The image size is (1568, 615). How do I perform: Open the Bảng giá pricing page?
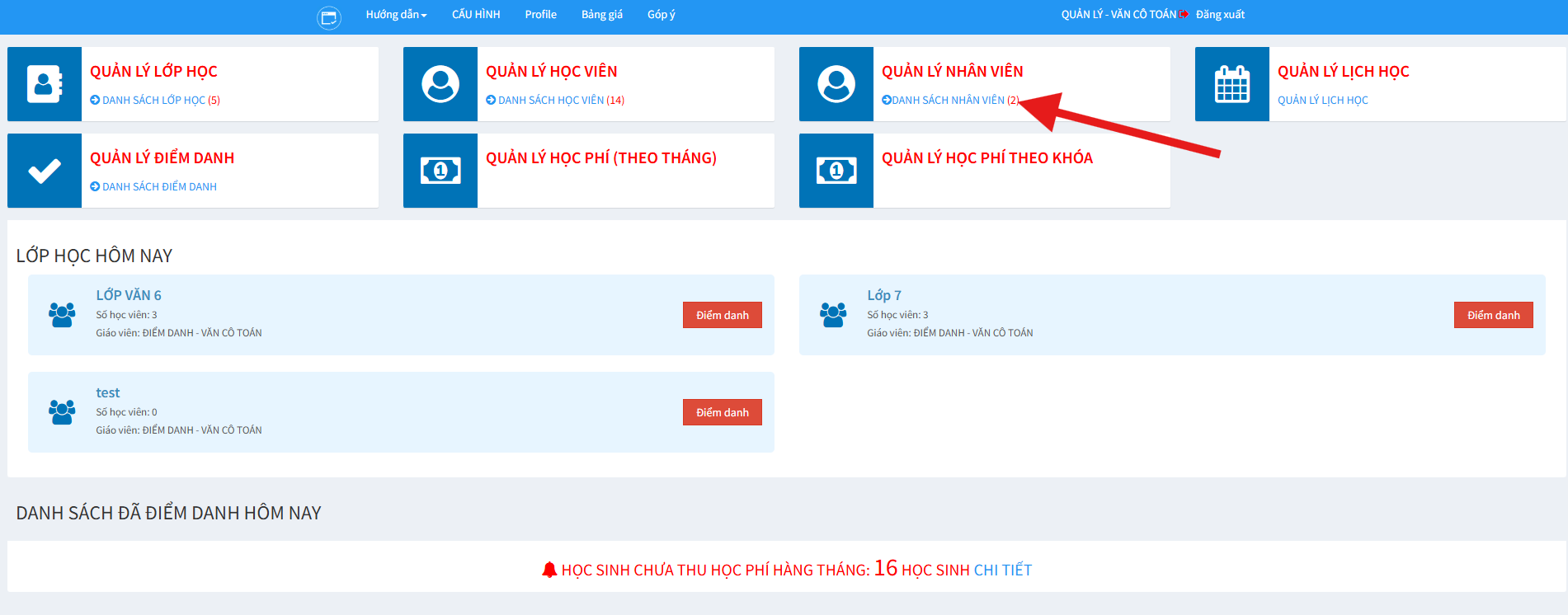(601, 15)
